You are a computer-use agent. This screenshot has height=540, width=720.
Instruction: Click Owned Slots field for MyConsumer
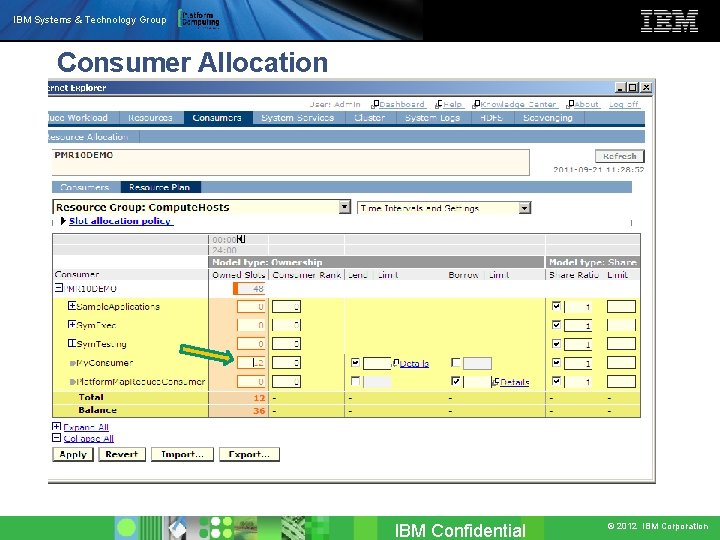coord(251,363)
